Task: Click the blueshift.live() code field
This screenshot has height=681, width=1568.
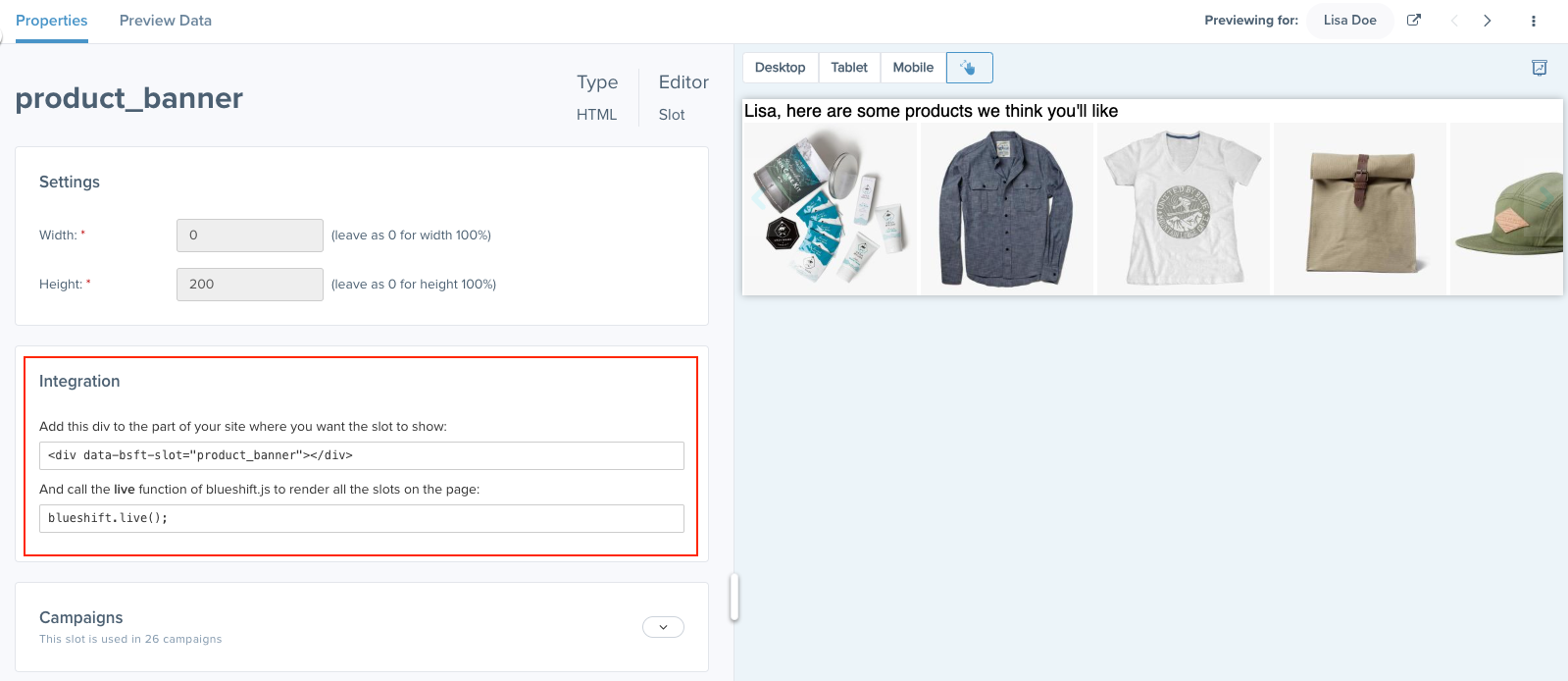Action: tap(361, 518)
